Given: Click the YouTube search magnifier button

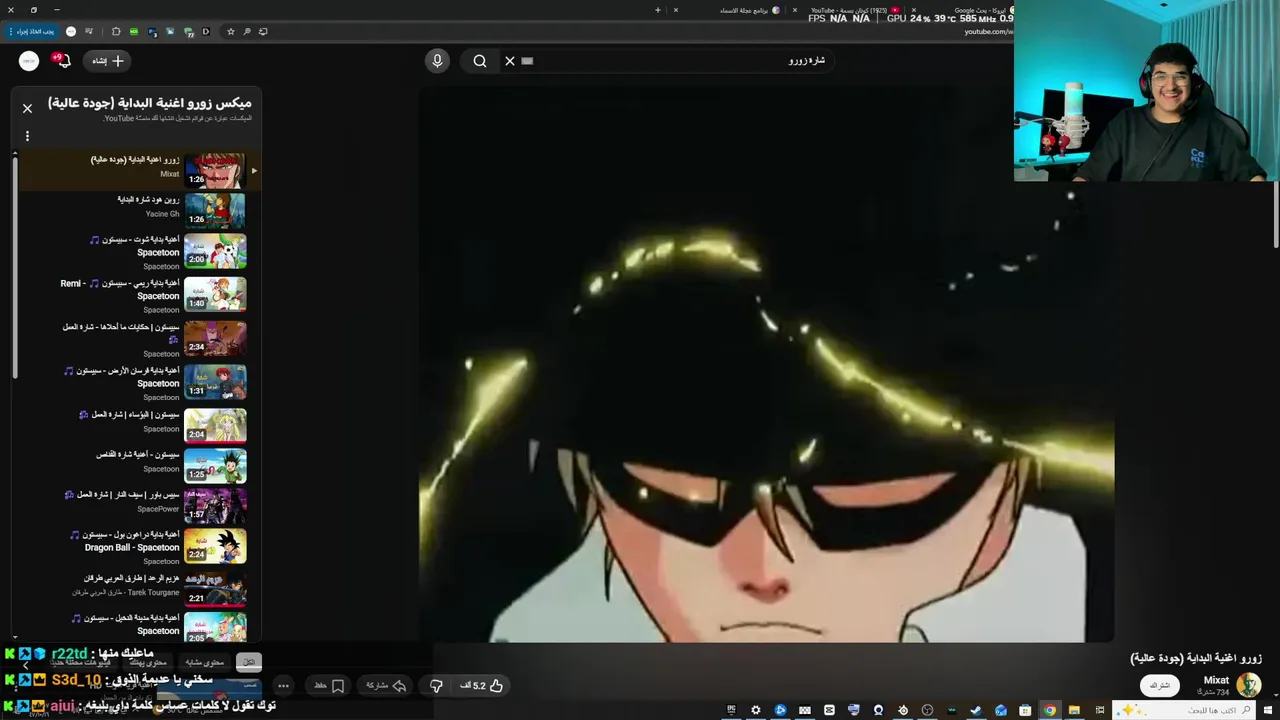Looking at the screenshot, I should pyautogui.click(x=480, y=61).
